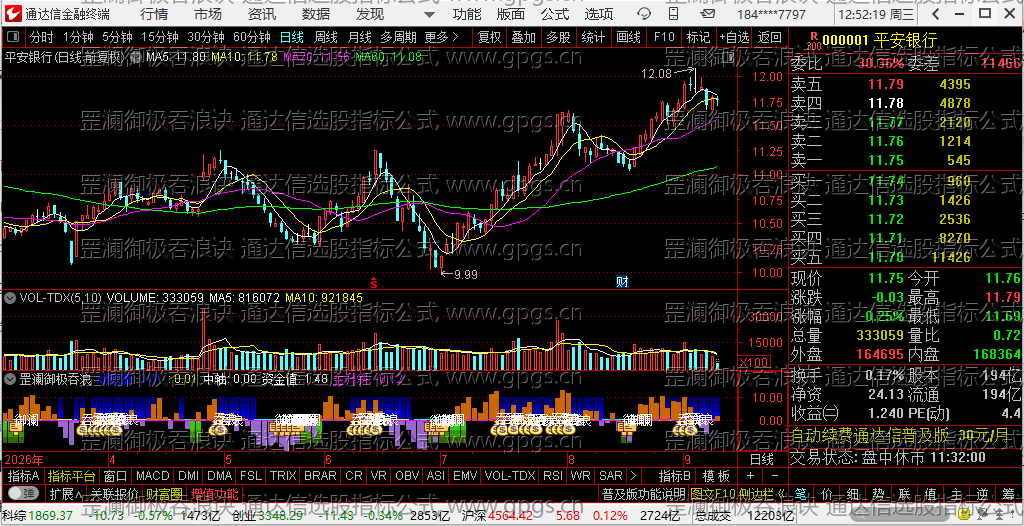Open the 画线 drawing tools

(x=629, y=37)
